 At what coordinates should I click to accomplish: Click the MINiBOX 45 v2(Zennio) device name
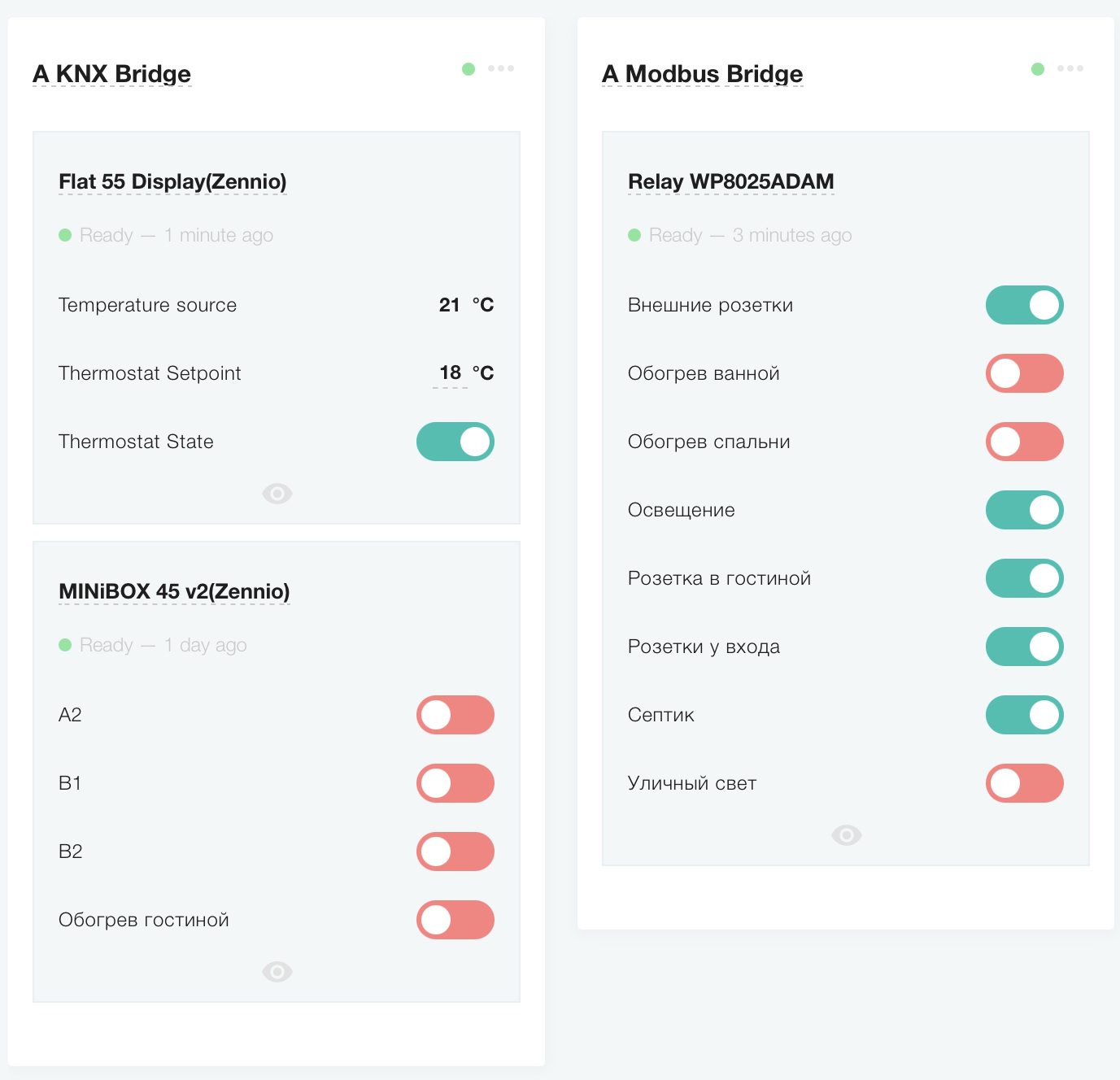pyautogui.click(x=174, y=591)
